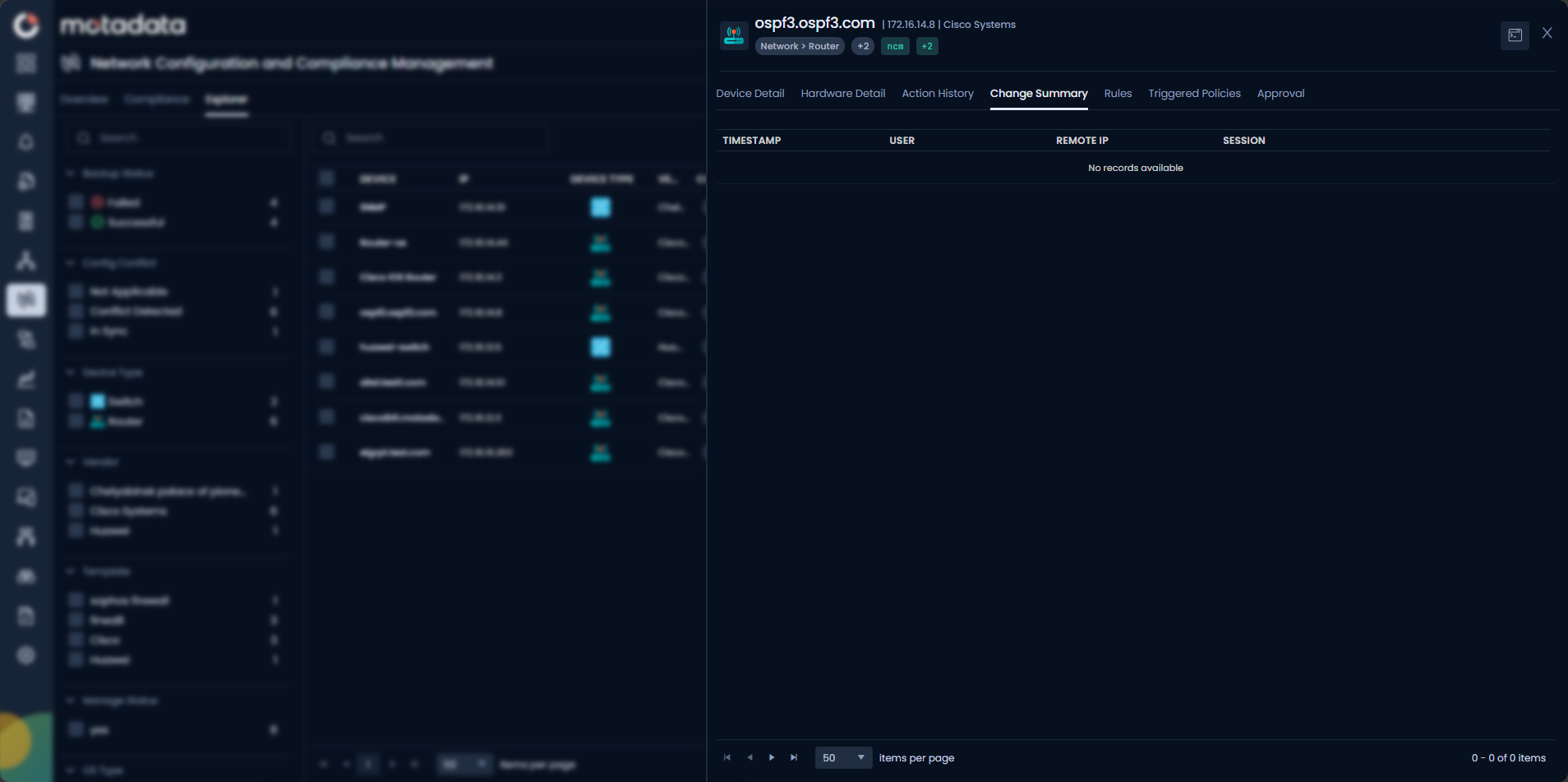Viewport: 1568px width, 782px height.
Task: Click the 'items per page' label
Action: pyautogui.click(x=916, y=758)
